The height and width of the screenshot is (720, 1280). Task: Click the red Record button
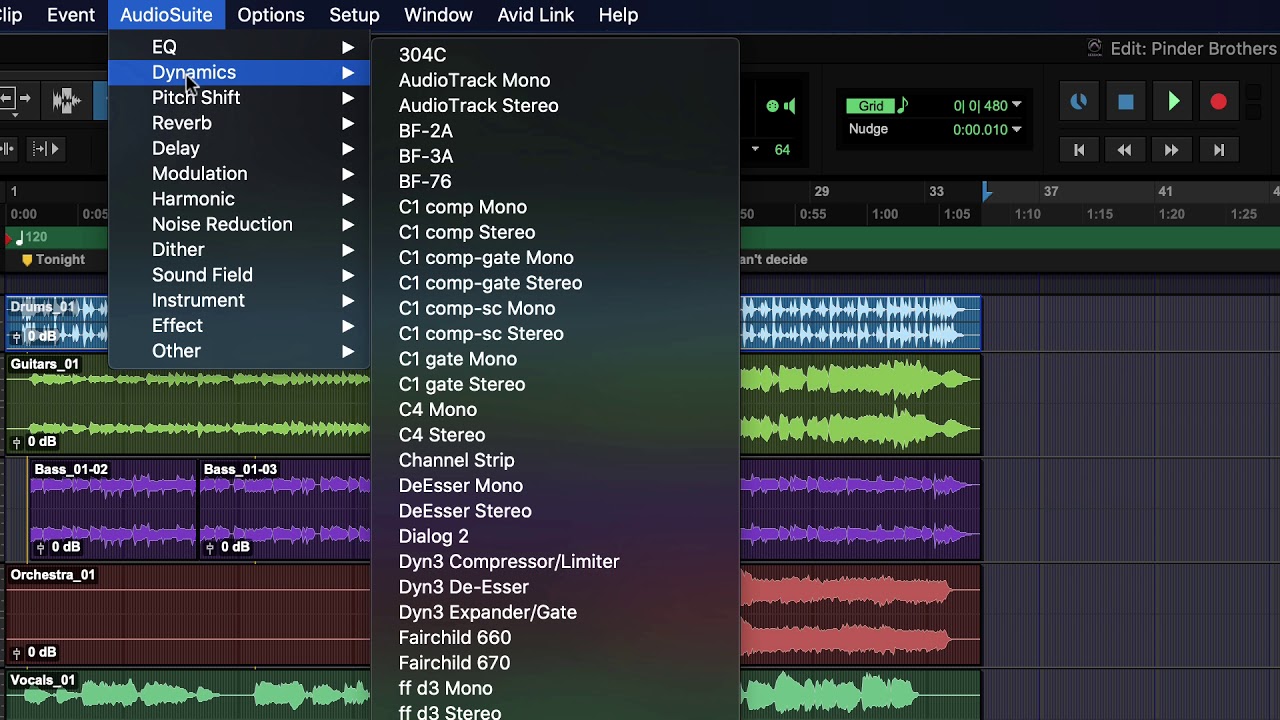coord(1218,102)
